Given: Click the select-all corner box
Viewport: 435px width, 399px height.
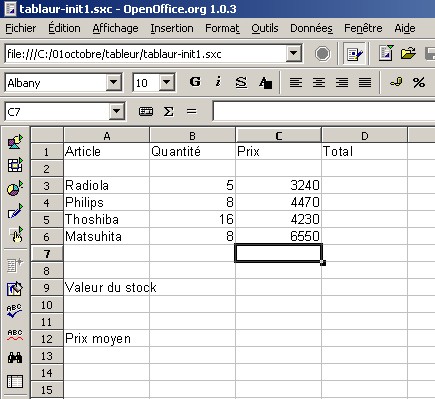Looking at the screenshot, I should pyautogui.click(x=47, y=135).
